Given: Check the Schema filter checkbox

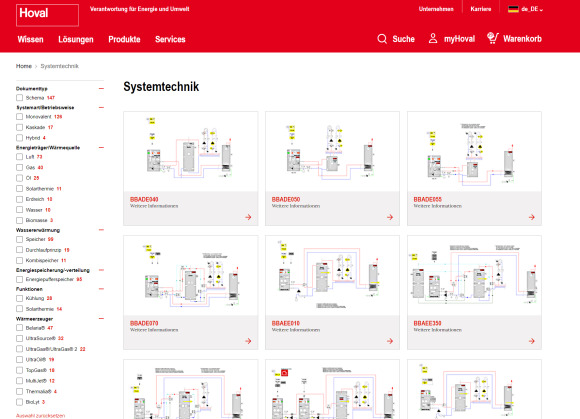Looking at the screenshot, I should pyautogui.click(x=20, y=98).
